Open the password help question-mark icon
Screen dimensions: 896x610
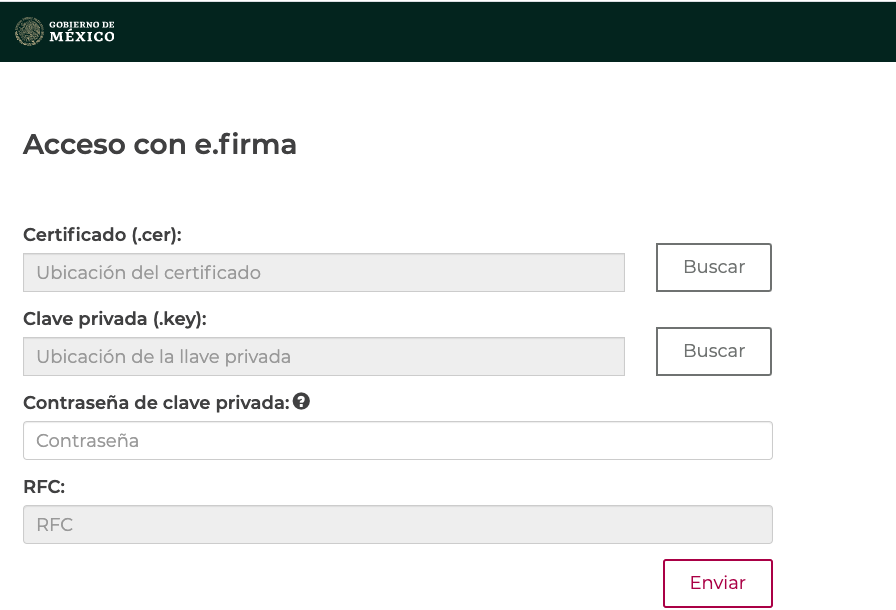pyautogui.click(x=301, y=402)
